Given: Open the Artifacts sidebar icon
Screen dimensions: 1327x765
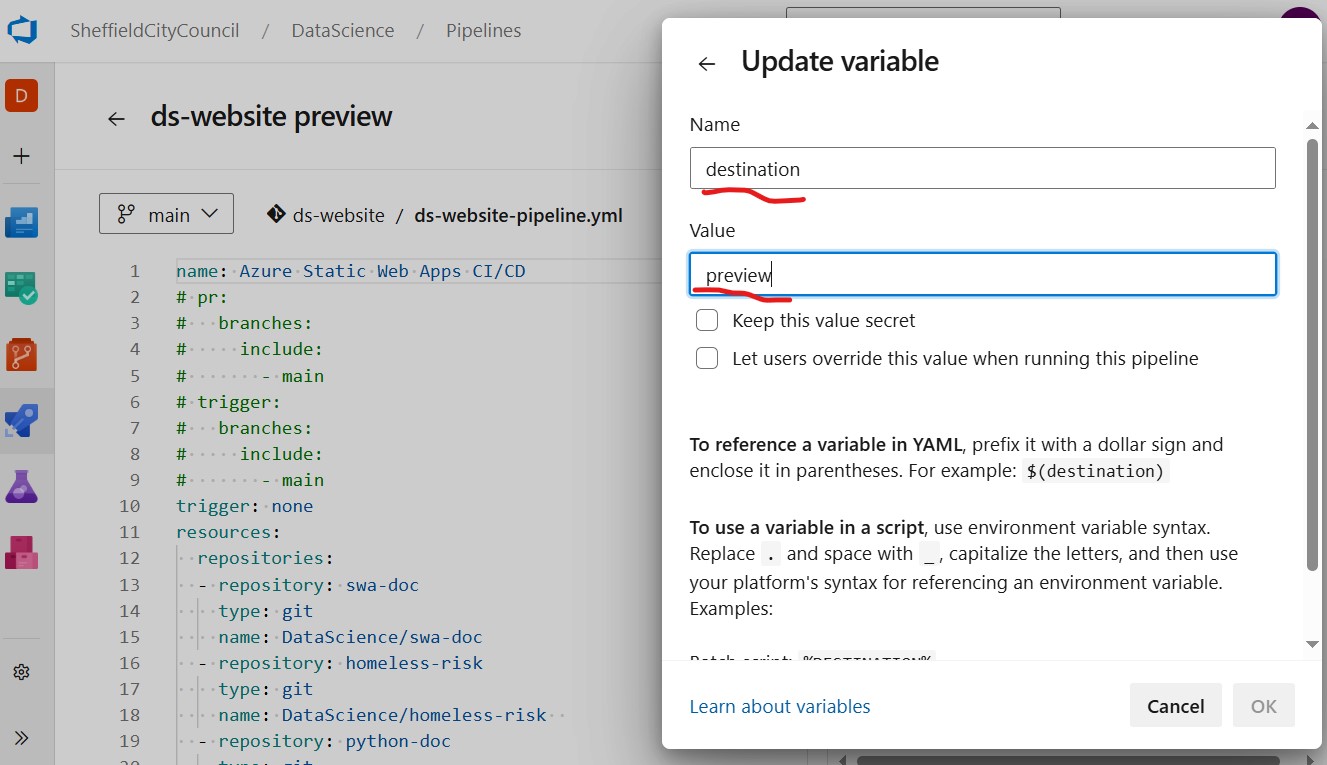Looking at the screenshot, I should pos(21,552).
